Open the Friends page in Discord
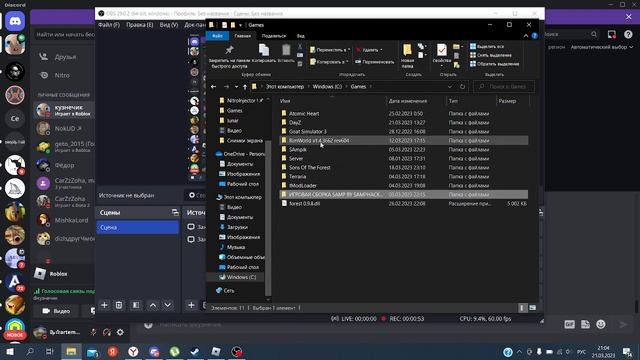The image size is (640, 360). click(64, 57)
